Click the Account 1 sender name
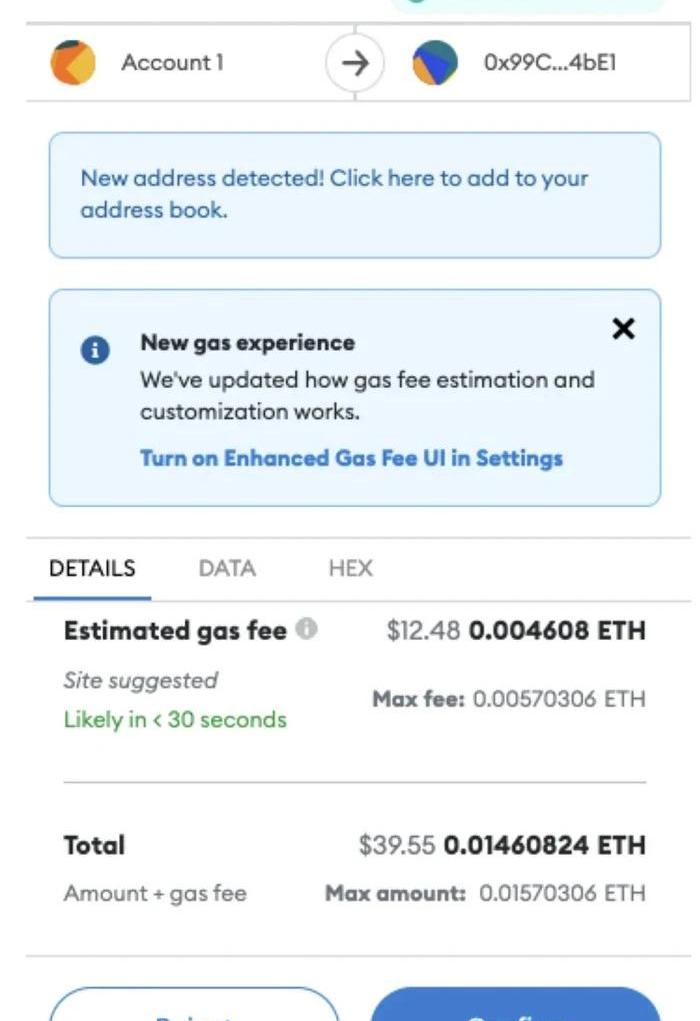 (x=172, y=63)
